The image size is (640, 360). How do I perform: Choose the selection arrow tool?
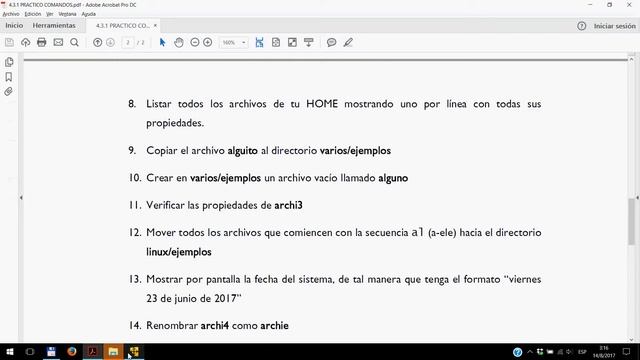coord(162,42)
